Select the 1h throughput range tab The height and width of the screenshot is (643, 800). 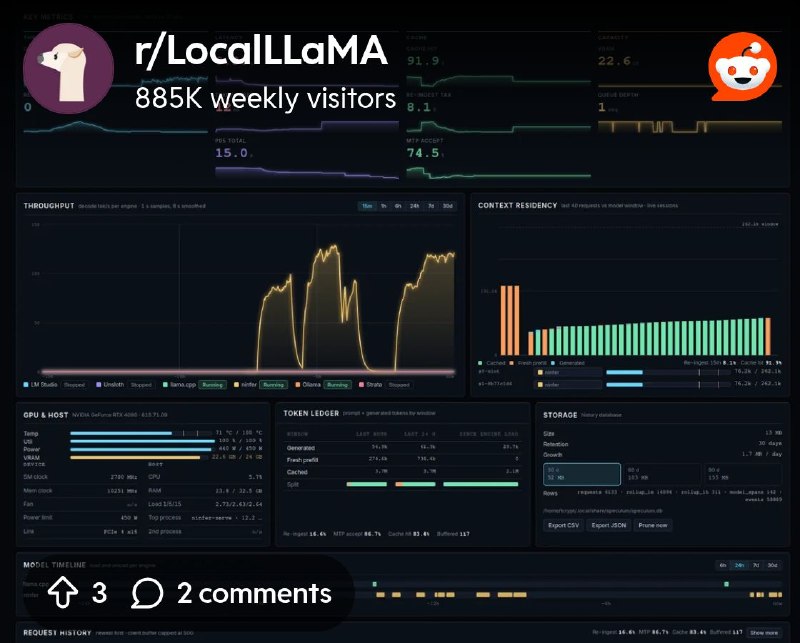[383, 206]
